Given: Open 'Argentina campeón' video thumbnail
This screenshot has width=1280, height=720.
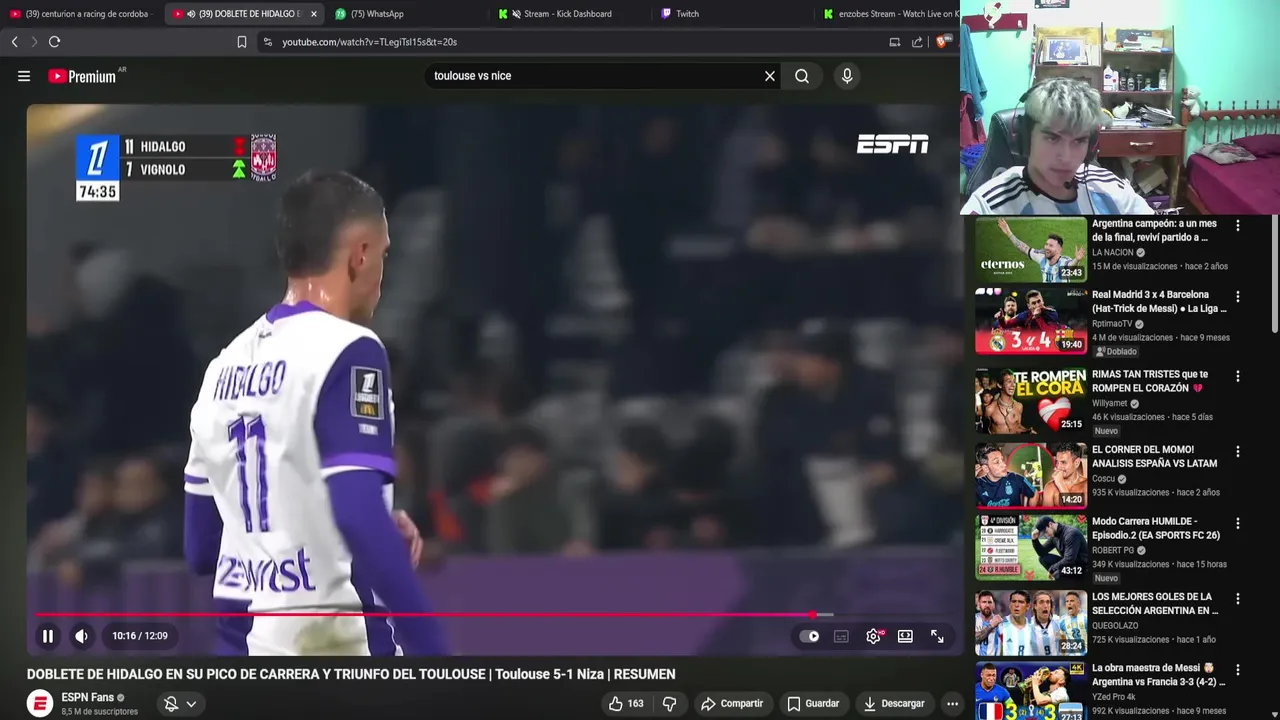Looking at the screenshot, I should point(1031,250).
